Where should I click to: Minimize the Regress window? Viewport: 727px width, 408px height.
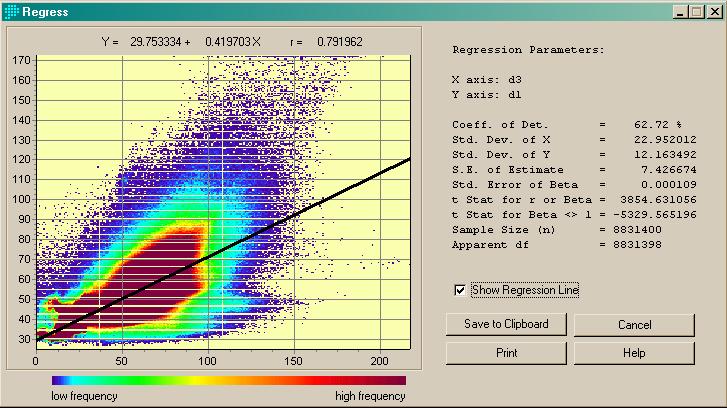[680, 12]
